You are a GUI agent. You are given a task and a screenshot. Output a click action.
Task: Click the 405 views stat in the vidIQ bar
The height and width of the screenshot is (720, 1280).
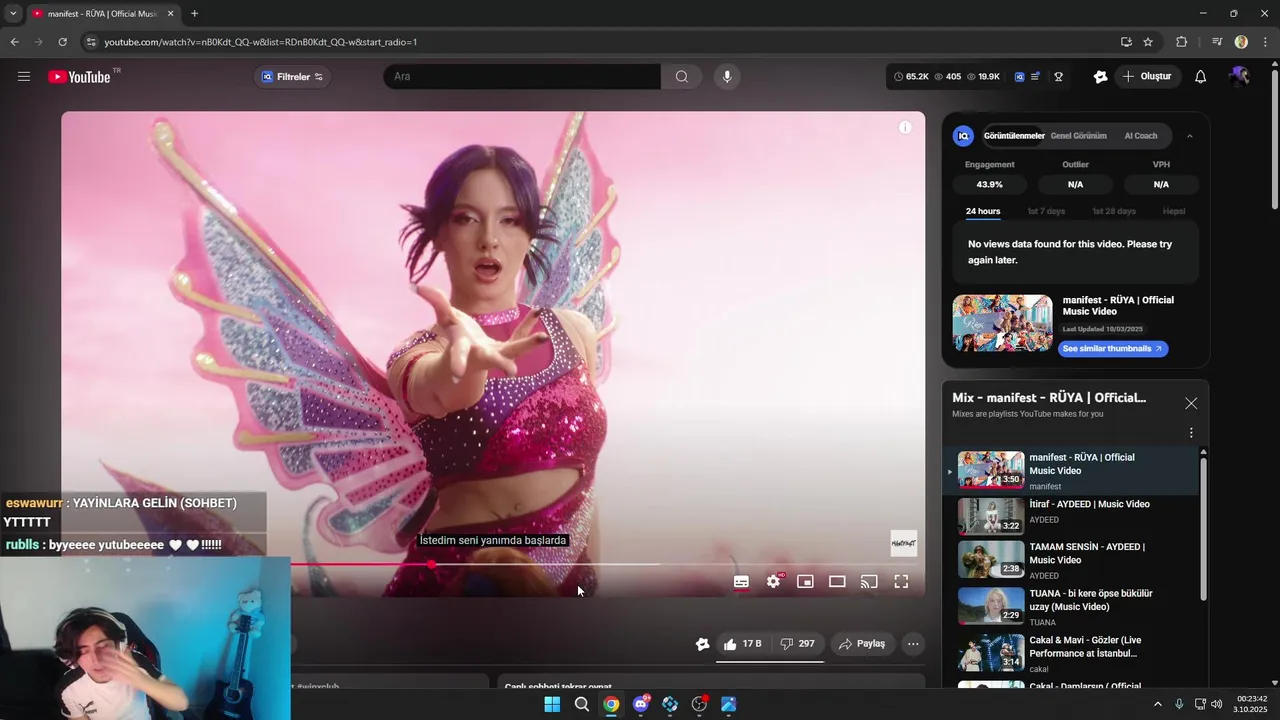click(947, 77)
